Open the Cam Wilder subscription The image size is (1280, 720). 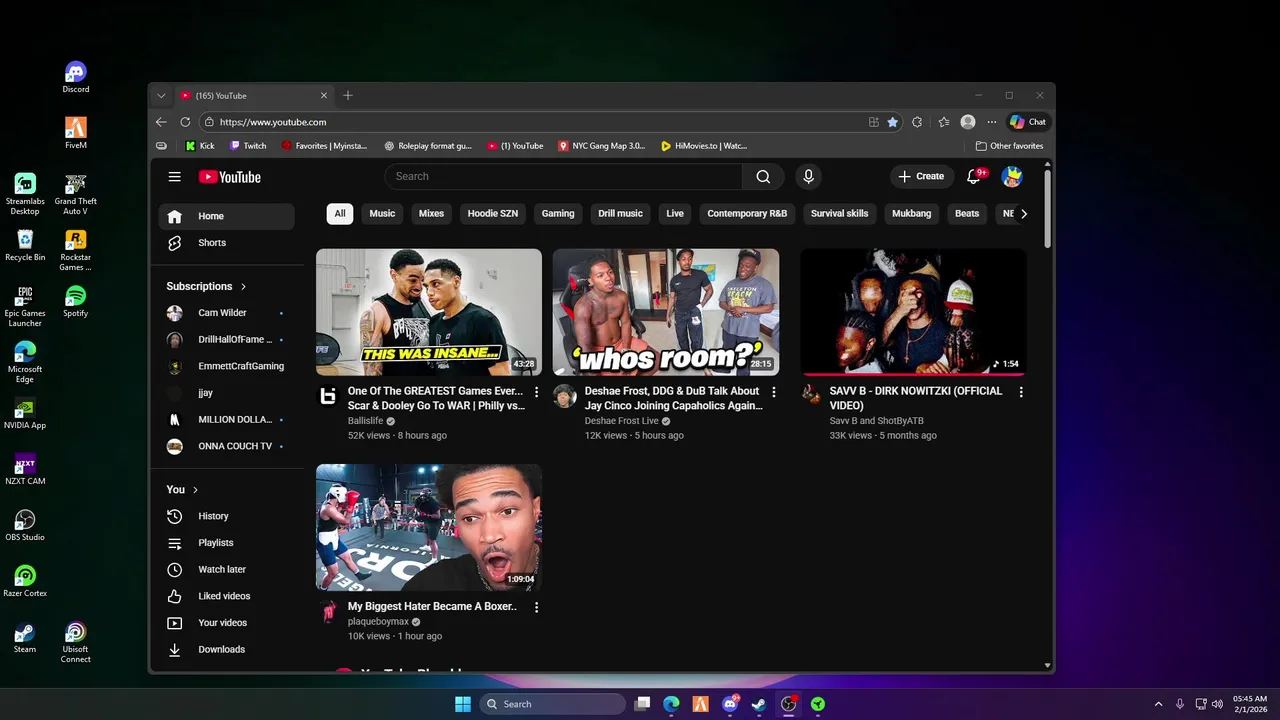226,313
